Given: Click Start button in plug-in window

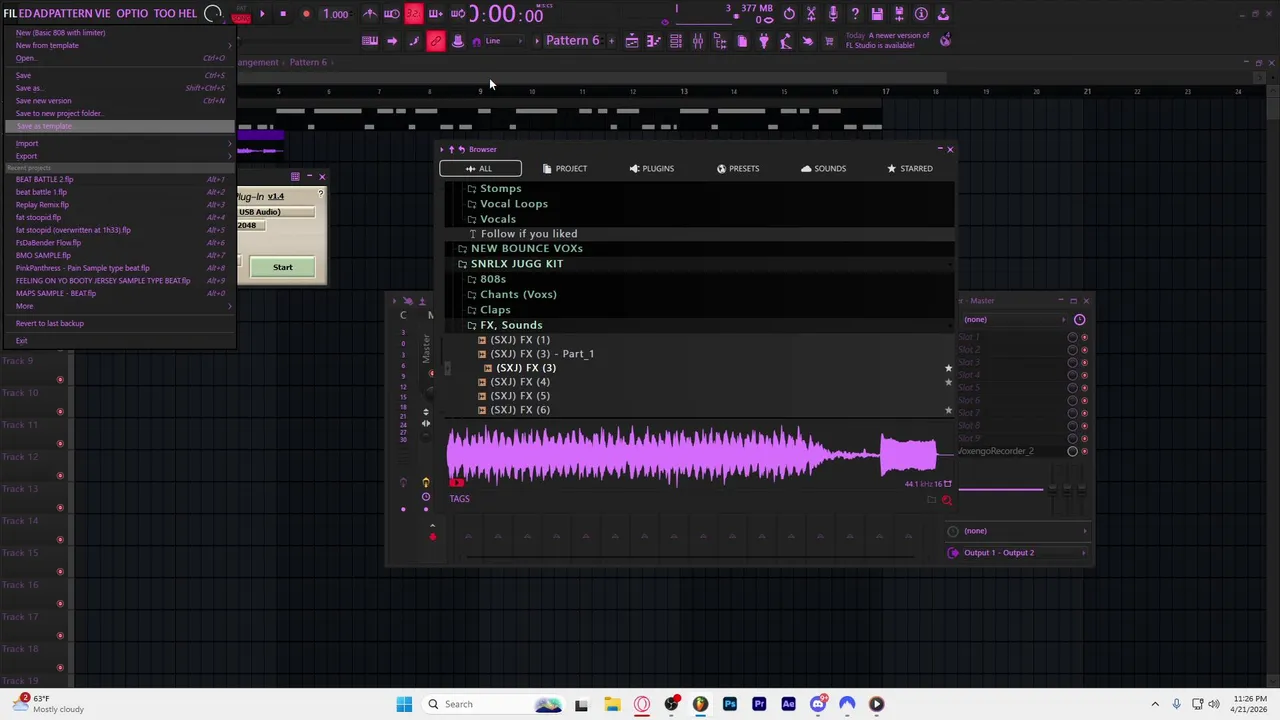Looking at the screenshot, I should 283,267.
